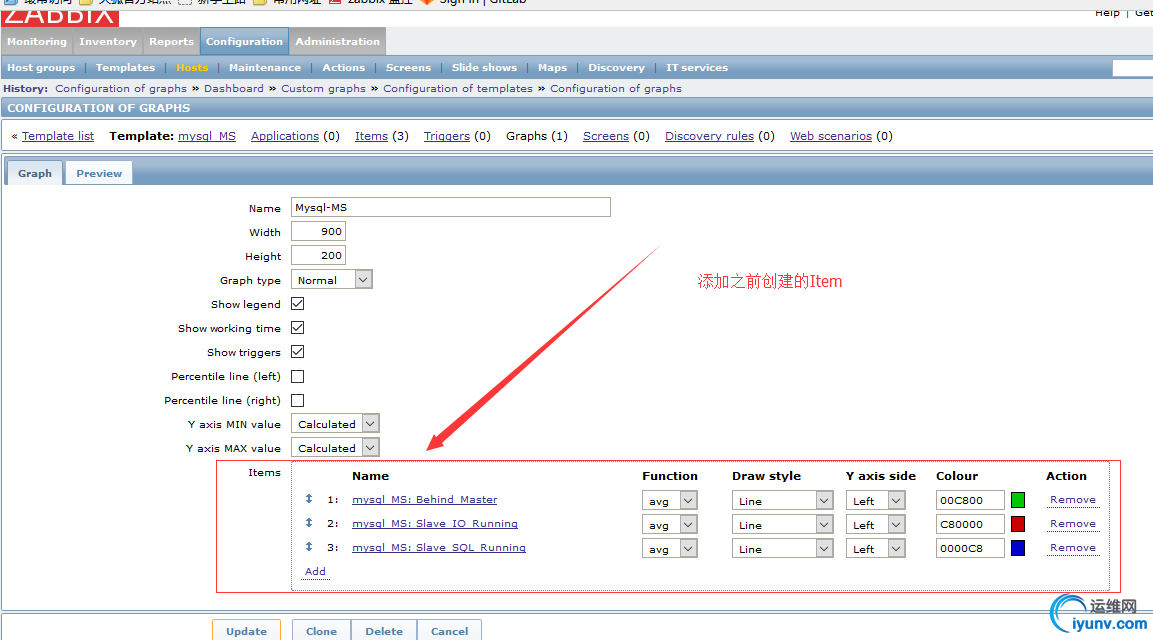Open the Template list link
1153x640 pixels.
pyautogui.click(x=58, y=136)
